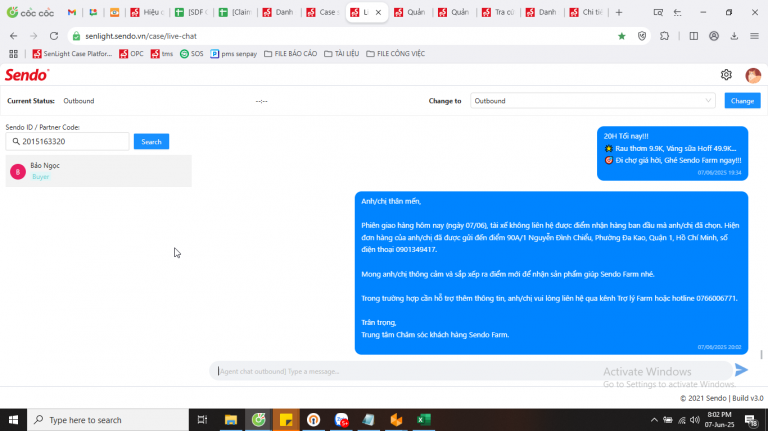768x431 pixels.
Task: Open the pinned Gmail tab
Action: (x=72, y=12)
